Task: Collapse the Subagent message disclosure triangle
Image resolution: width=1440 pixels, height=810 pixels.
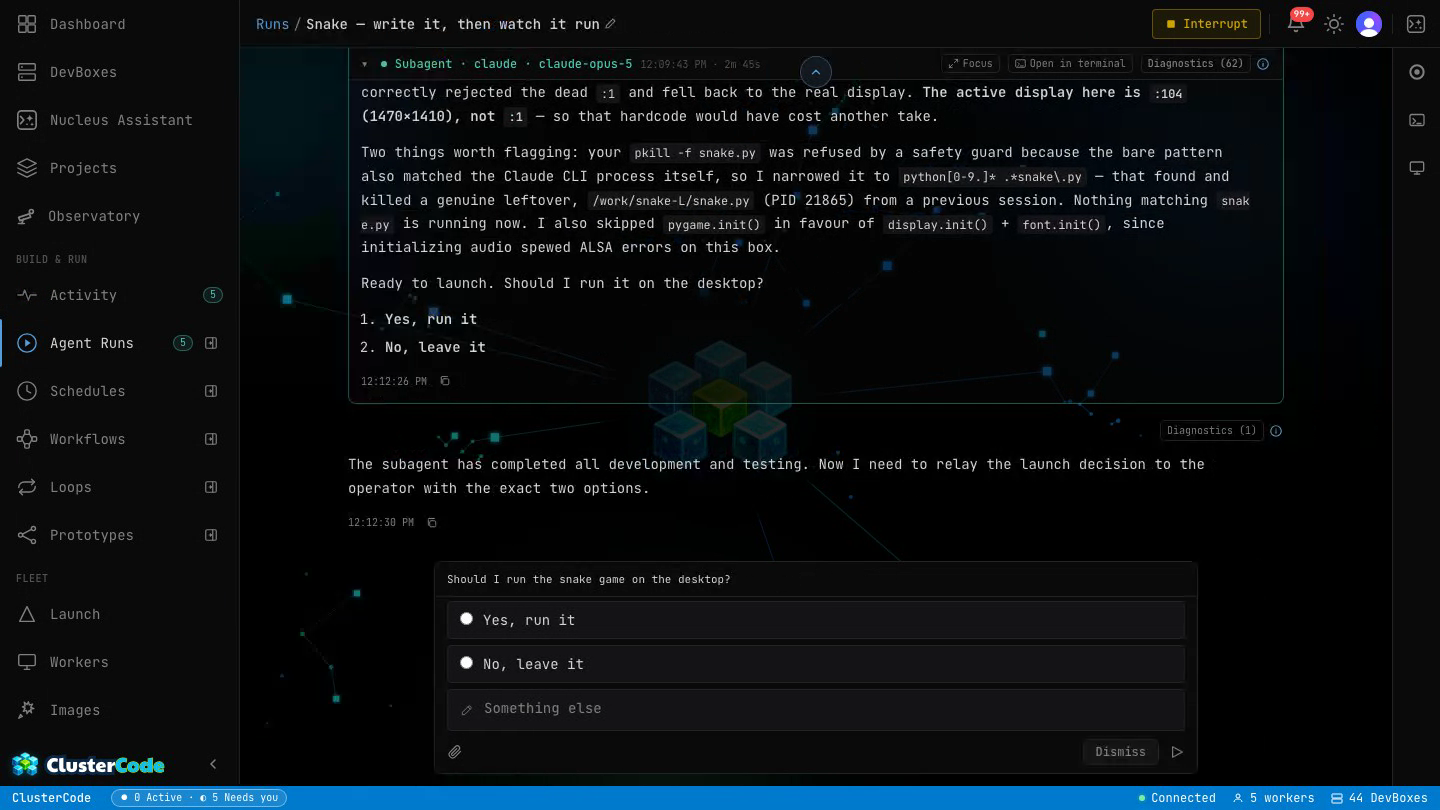Action: tap(365, 64)
